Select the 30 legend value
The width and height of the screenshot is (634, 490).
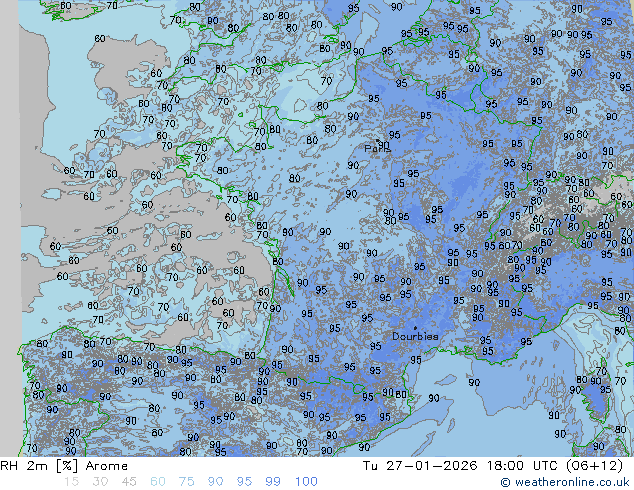100,481
